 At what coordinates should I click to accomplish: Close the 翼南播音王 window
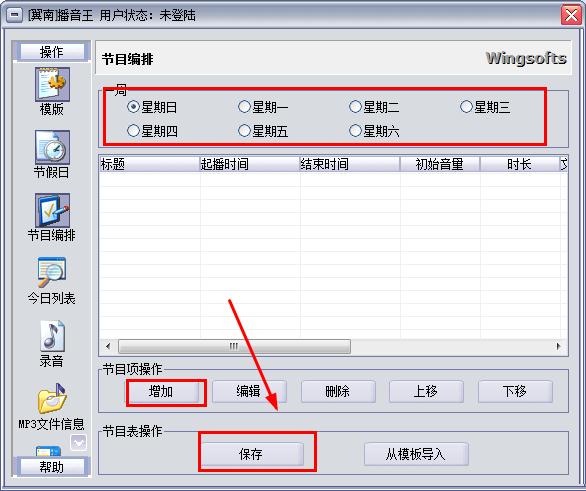[x=571, y=16]
